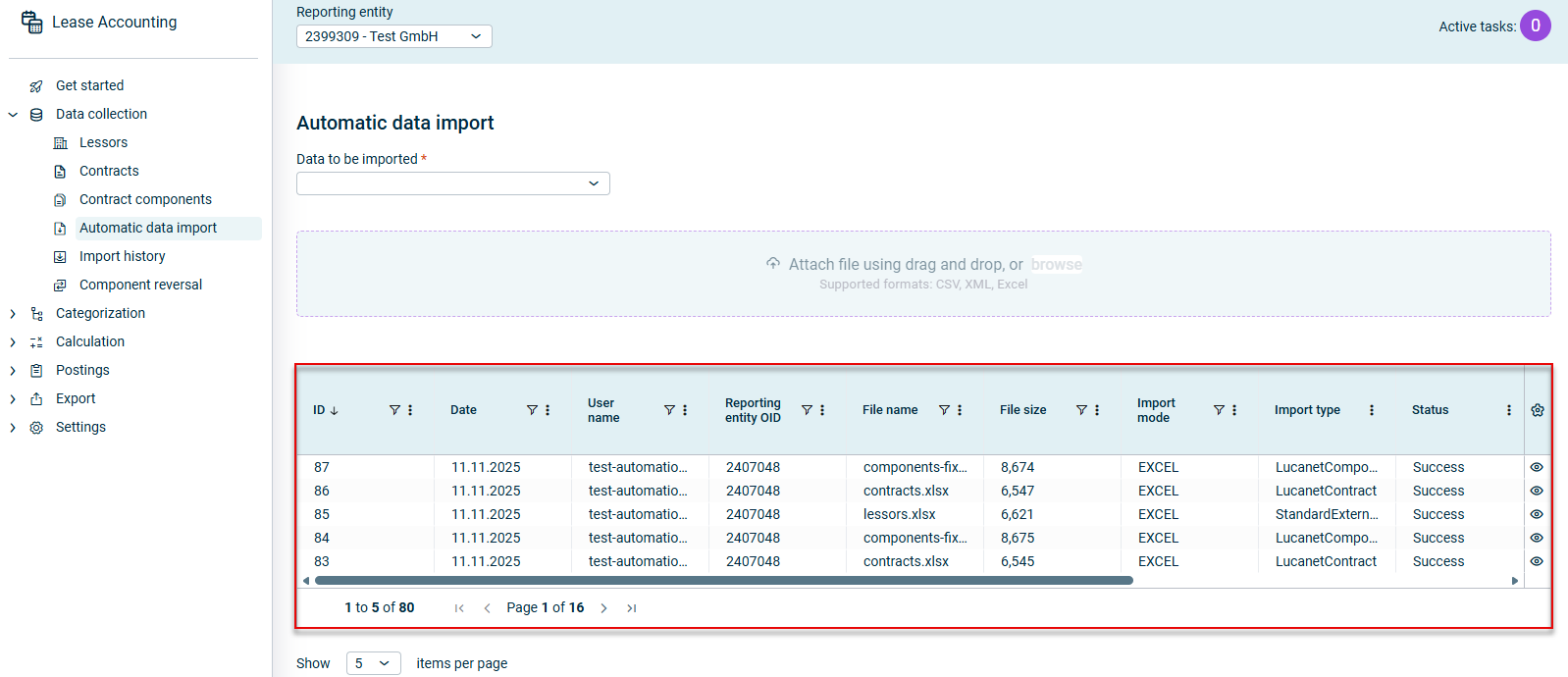Expand the Export section
1568x677 pixels.
(x=13, y=399)
